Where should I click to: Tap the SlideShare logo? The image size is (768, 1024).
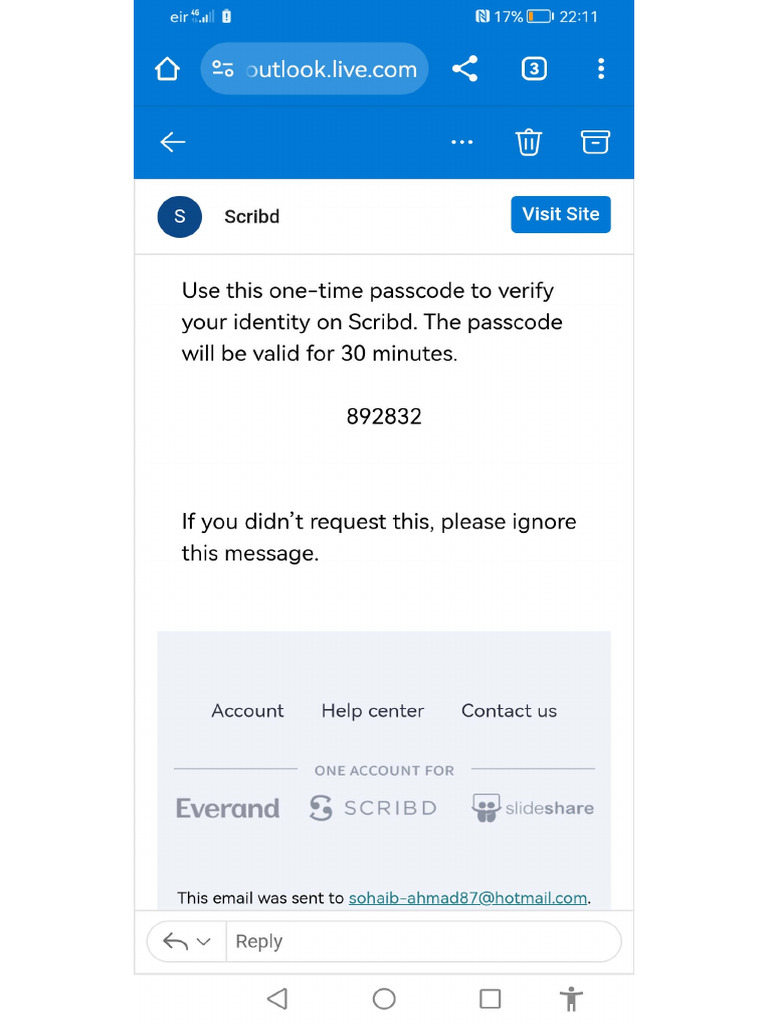533,808
